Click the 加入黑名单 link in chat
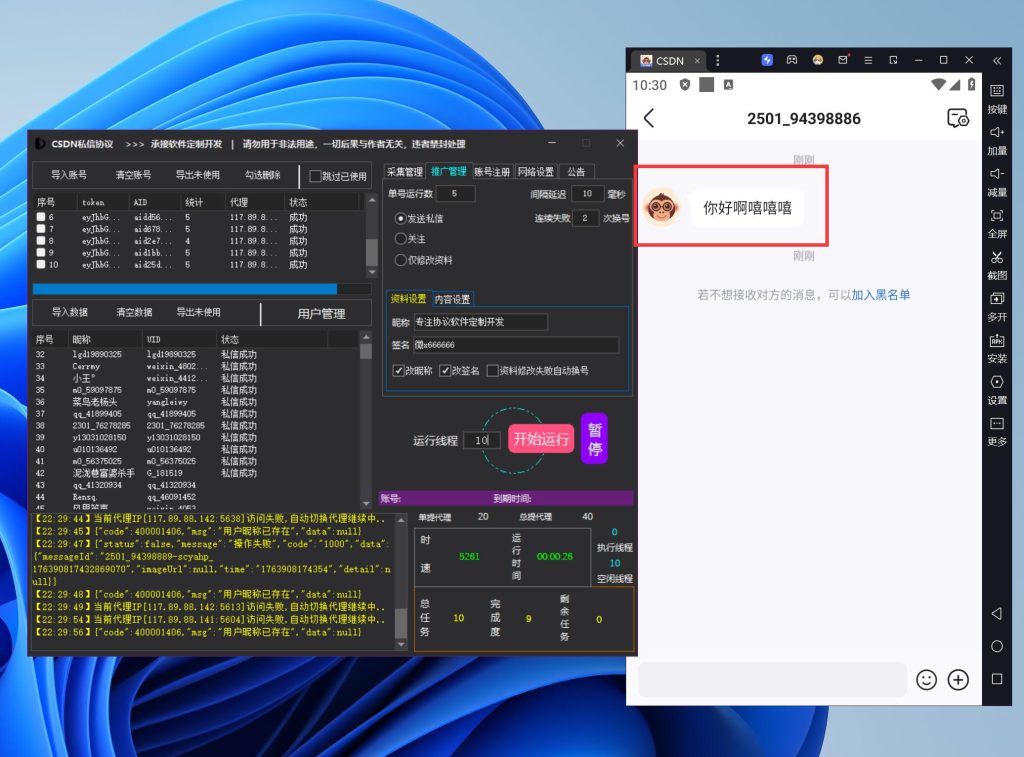This screenshot has width=1024, height=757. [x=881, y=295]
